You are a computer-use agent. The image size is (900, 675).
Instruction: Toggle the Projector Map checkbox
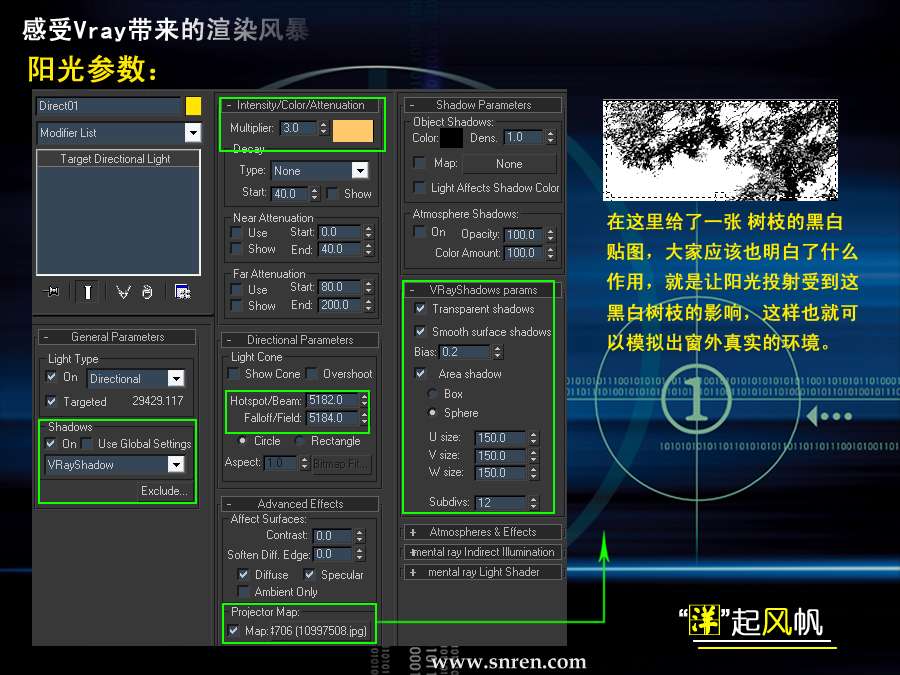tap(233, 630)
